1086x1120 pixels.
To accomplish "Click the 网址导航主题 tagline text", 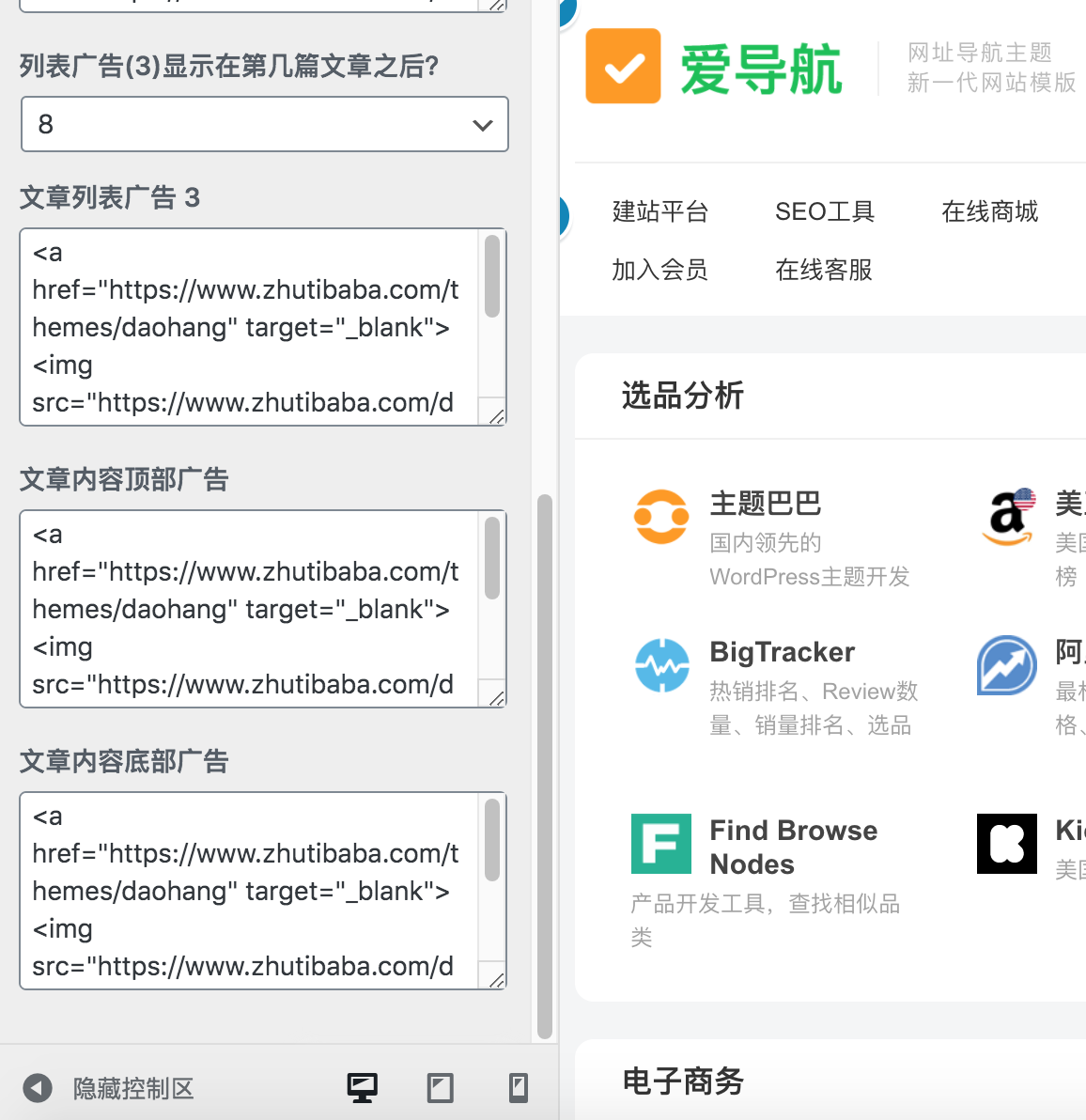I will [x=980, y=52].
